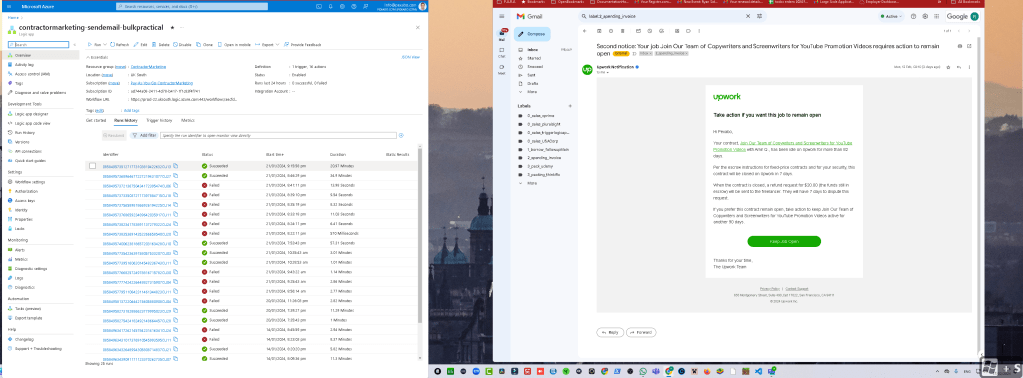The image size is (1023, 378).
Task: Open Access control (IAM) in sidebar
Action: [x=29, y=74]
